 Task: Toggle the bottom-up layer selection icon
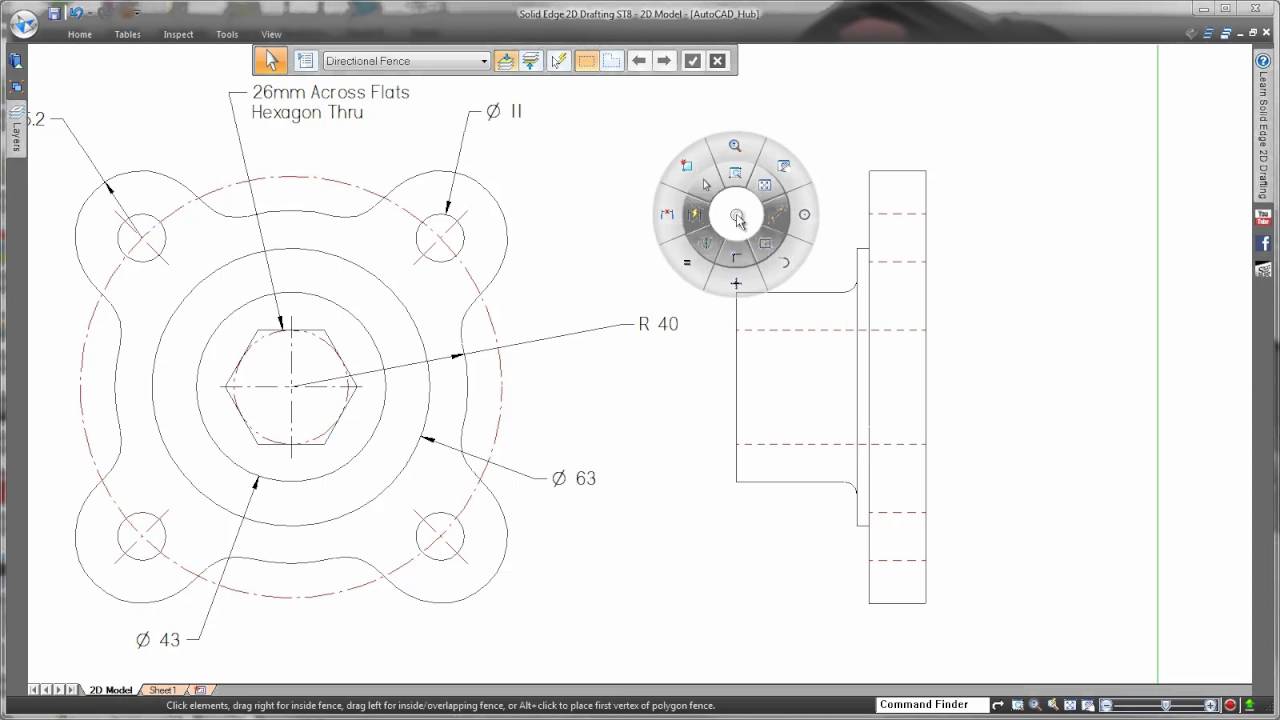[x=531, y=61]
